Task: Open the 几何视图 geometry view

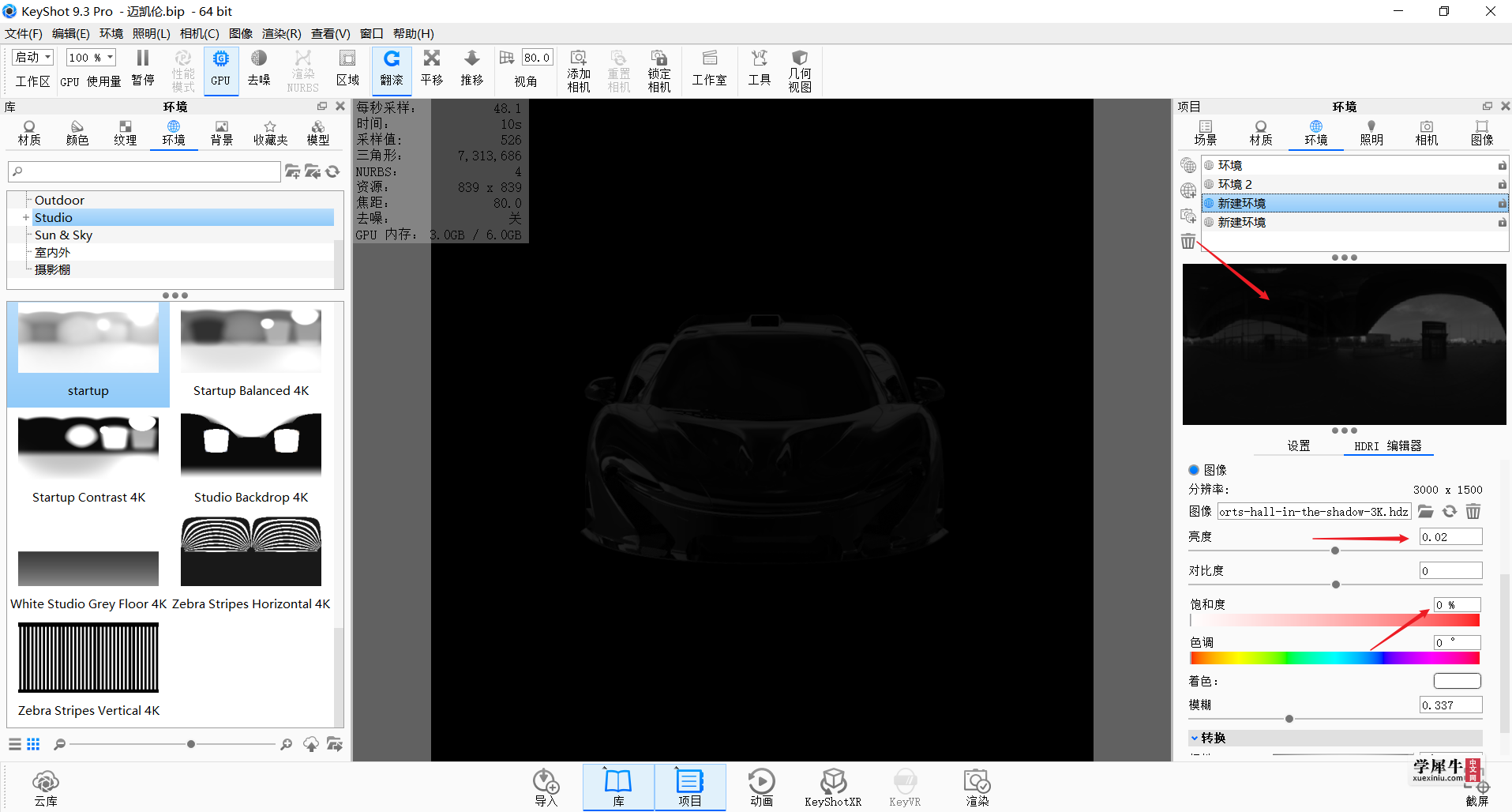Action: 800,71
